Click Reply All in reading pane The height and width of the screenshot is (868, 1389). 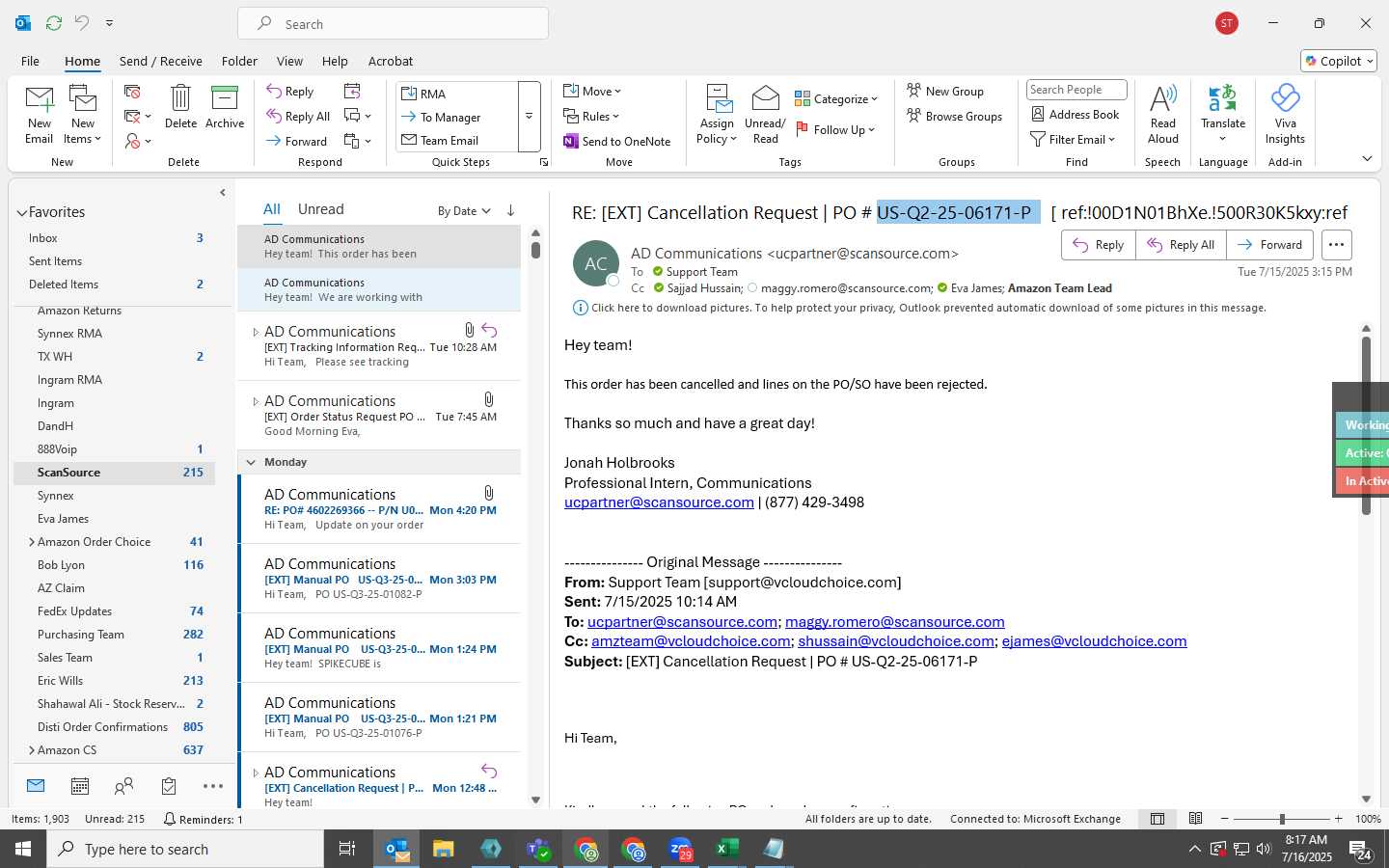pos(1181,245)
